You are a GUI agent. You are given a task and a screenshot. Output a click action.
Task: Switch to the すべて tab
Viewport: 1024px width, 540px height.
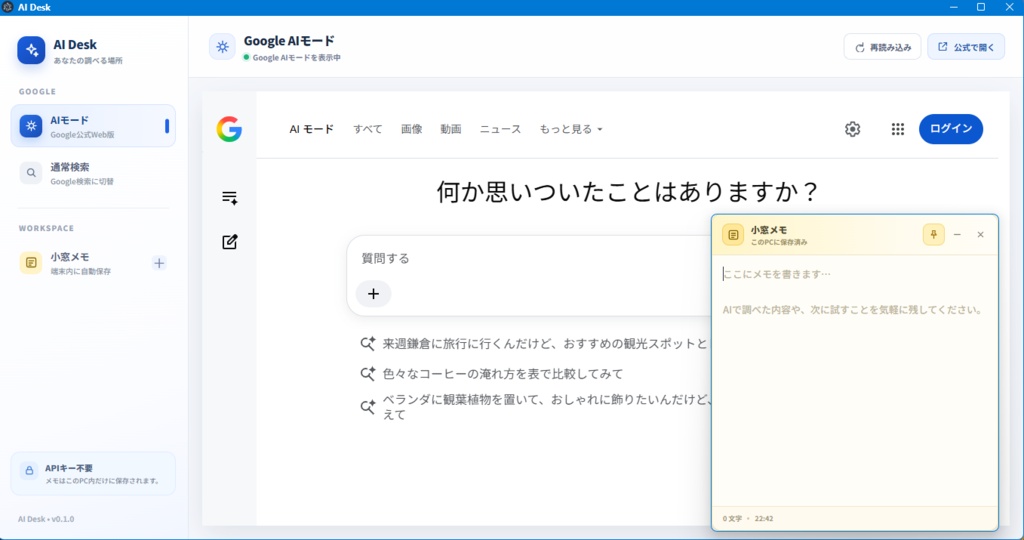[368, 129]
